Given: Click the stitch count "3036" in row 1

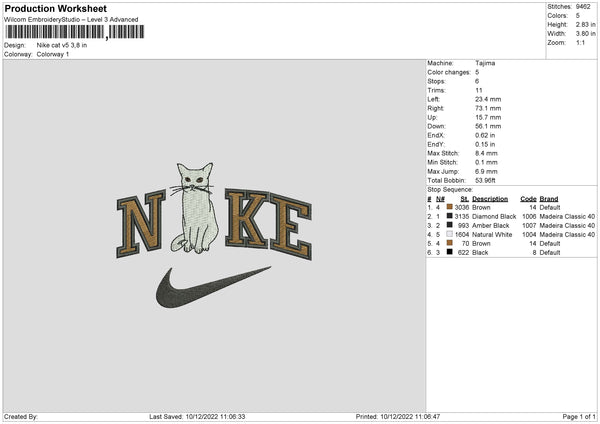Looking at the screenshot, I should click(462, 207).
